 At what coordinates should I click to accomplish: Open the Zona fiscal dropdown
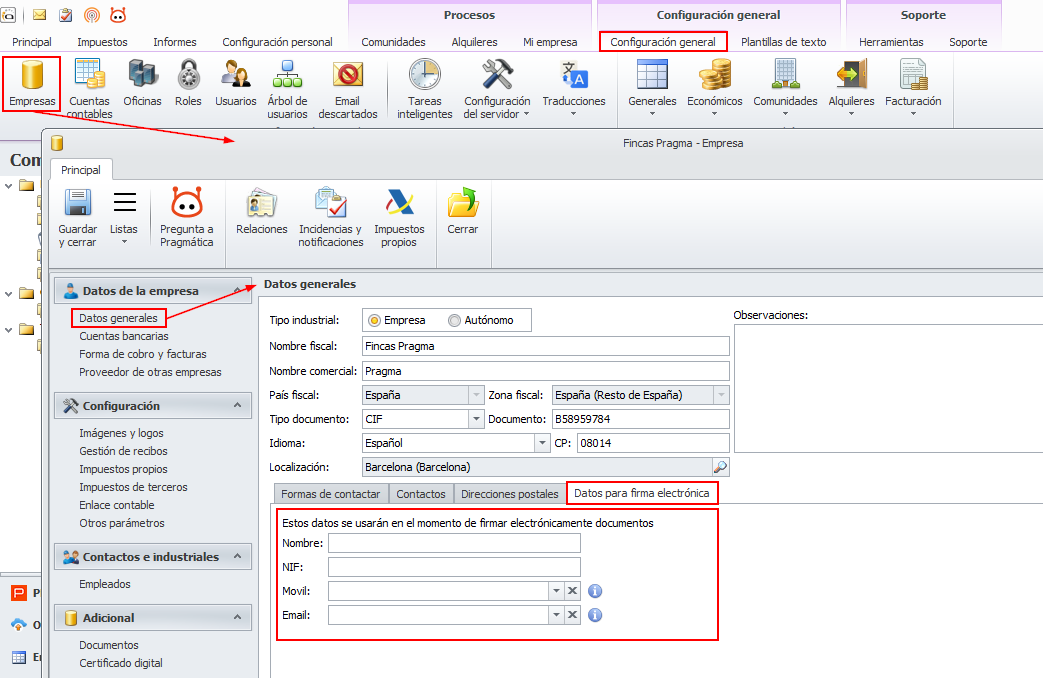[x=722, y=395]
